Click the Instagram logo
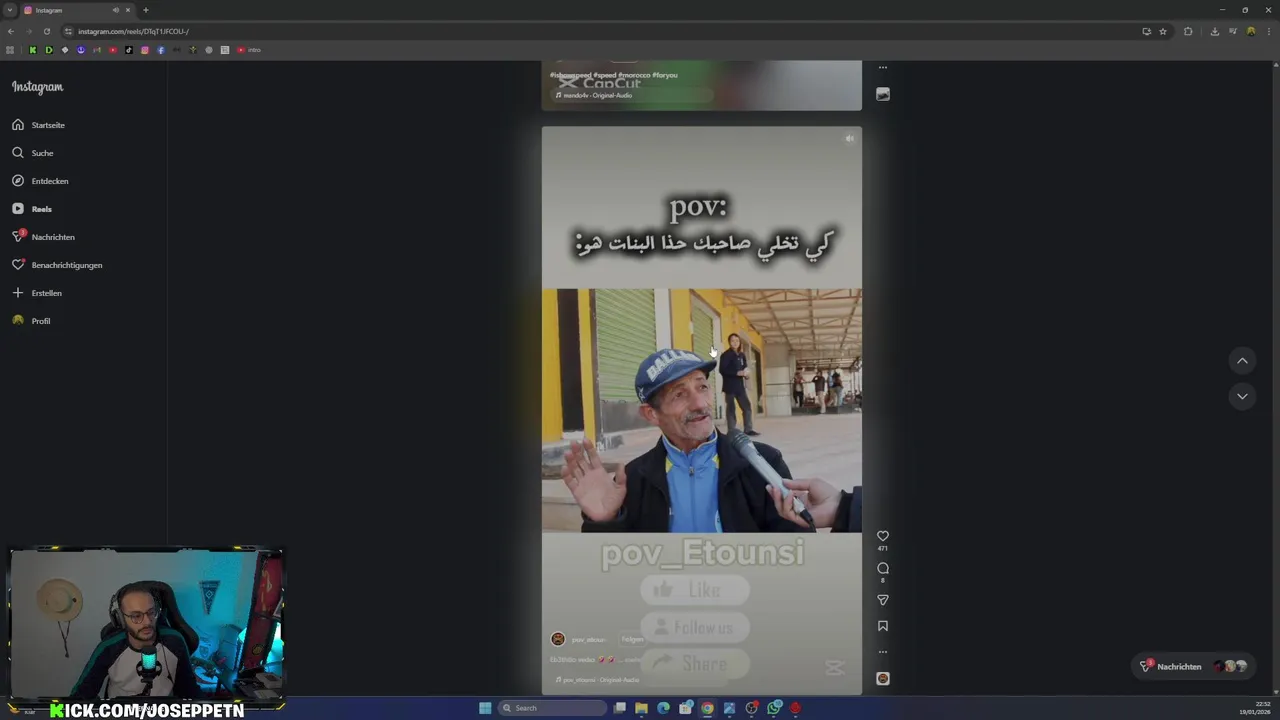 [37, 87]
